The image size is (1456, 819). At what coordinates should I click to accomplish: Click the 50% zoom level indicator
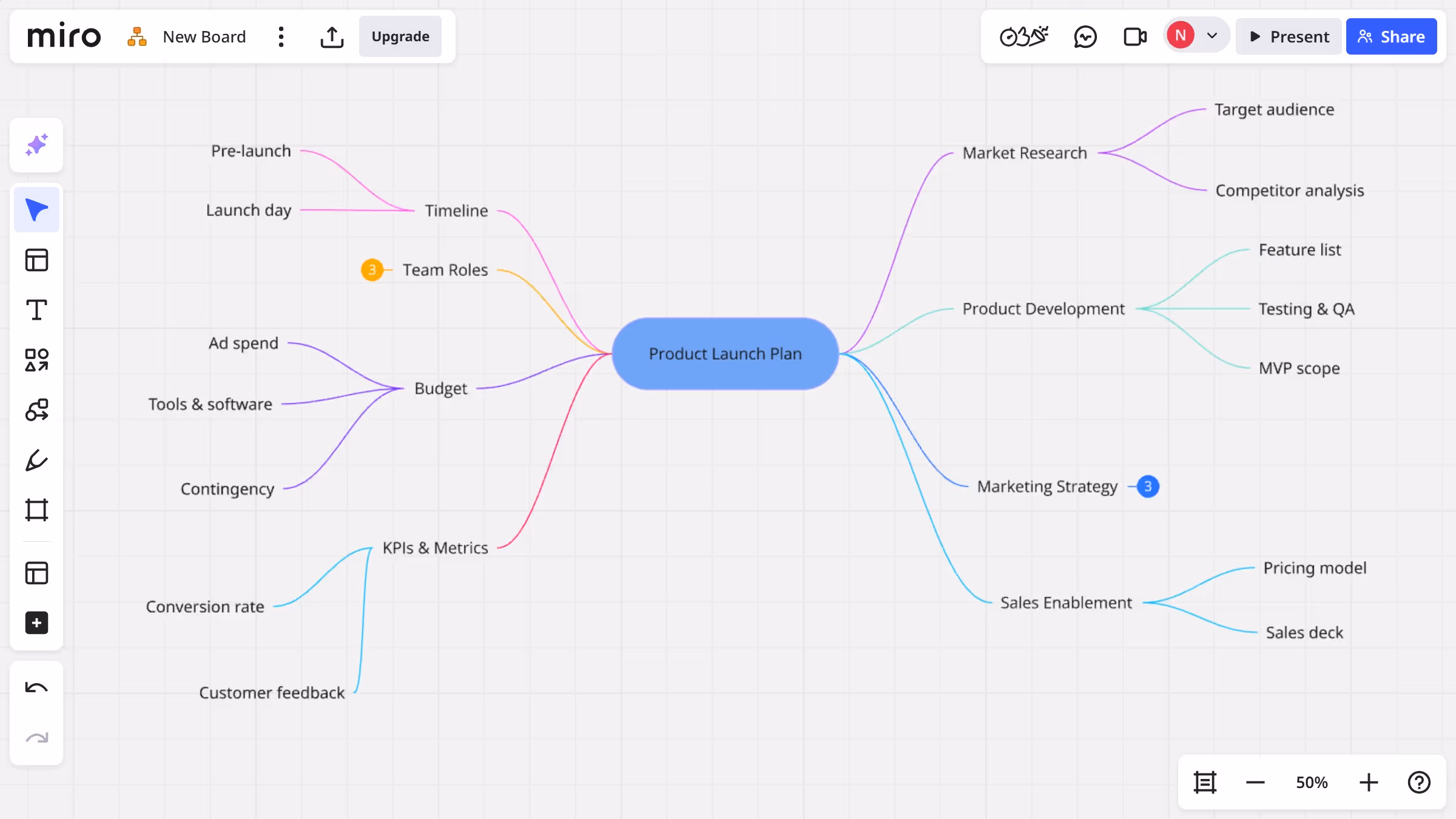pyautogui.click(x=1311, y=782)
